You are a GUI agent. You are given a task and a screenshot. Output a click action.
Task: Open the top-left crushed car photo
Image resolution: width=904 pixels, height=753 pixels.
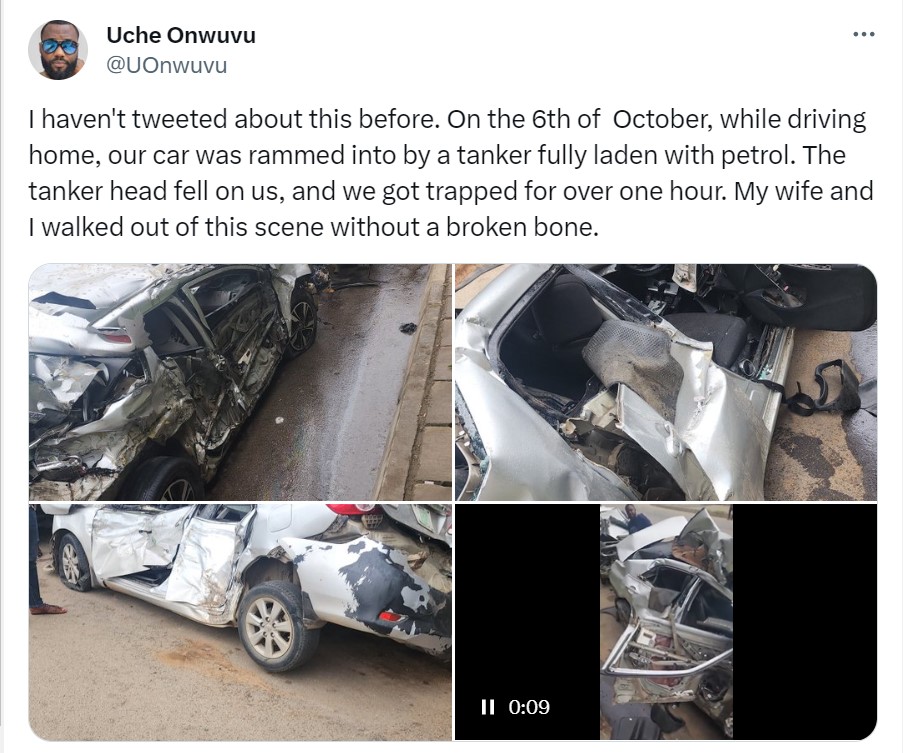(x=240, y=382)
